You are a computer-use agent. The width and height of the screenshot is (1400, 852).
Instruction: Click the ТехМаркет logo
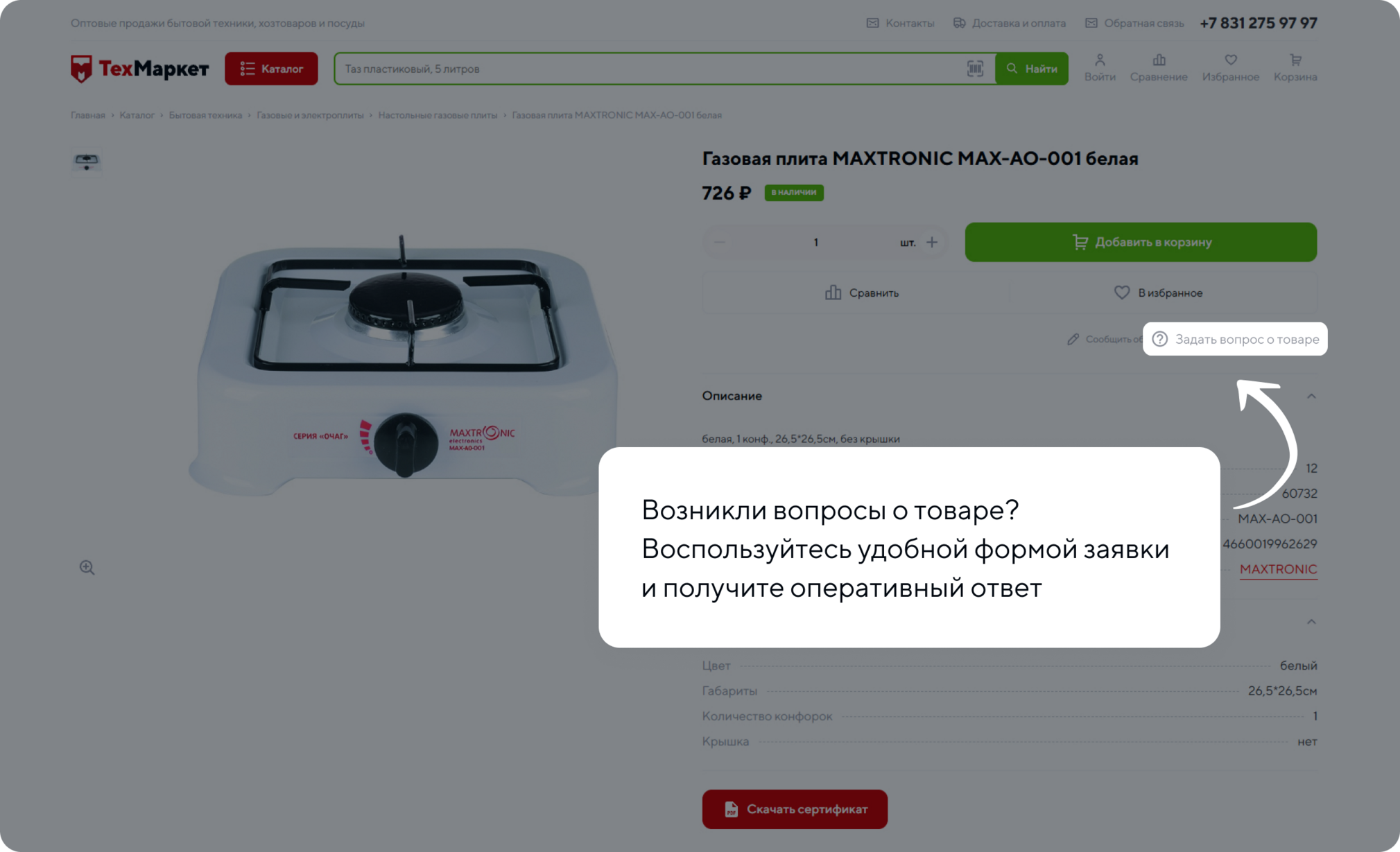pos(139,69)
